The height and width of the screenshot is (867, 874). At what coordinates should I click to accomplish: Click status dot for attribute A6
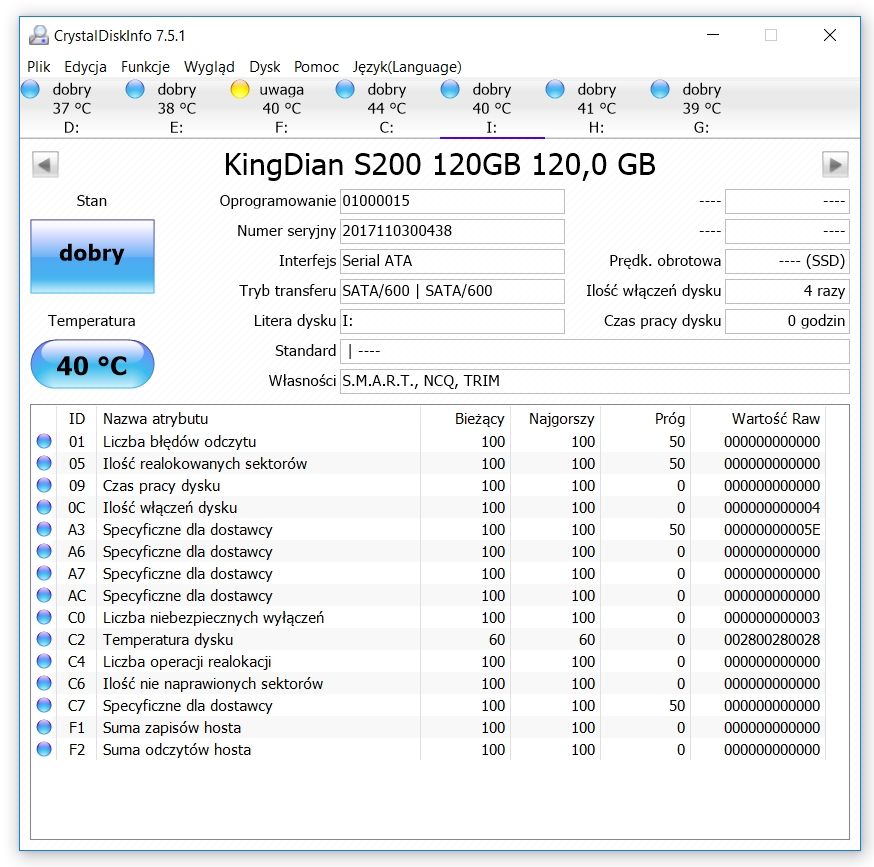(x=44, y=551)
